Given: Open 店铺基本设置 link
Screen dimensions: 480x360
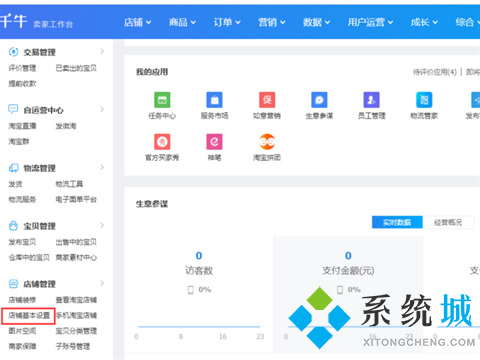Looking at the screenshot, I should coord(29,316).
